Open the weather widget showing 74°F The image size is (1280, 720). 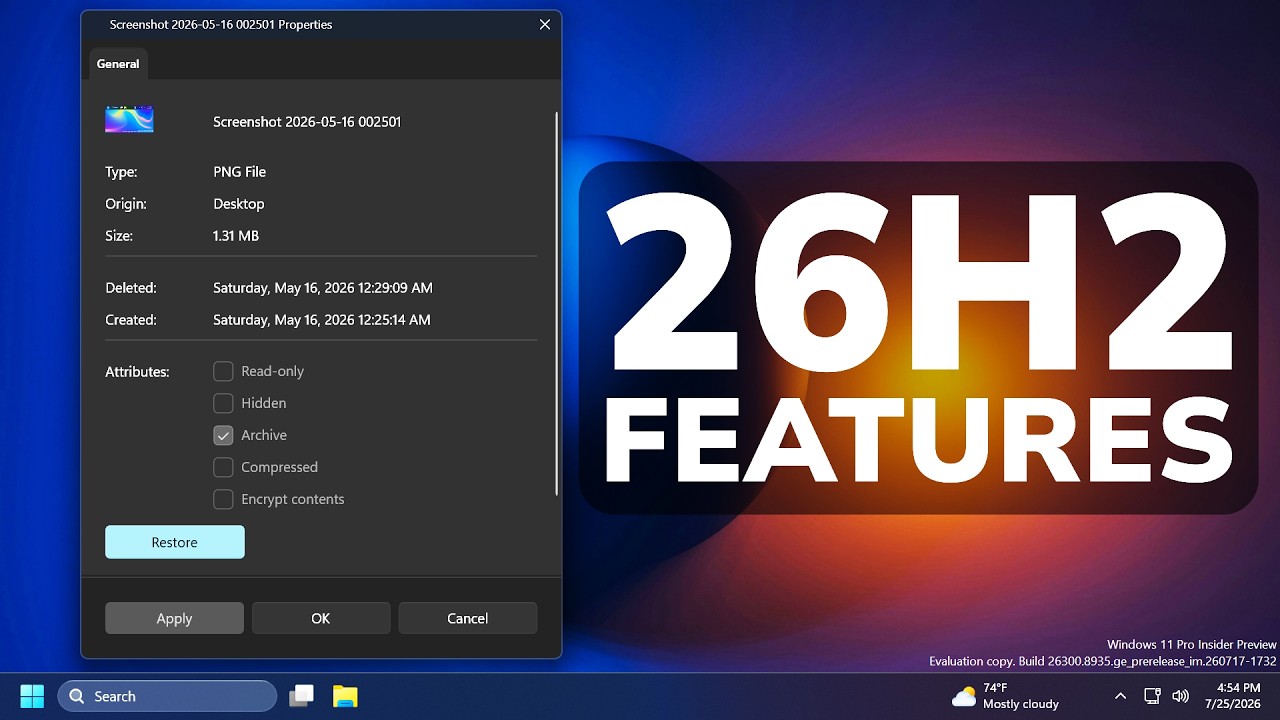pos(1005,696)
